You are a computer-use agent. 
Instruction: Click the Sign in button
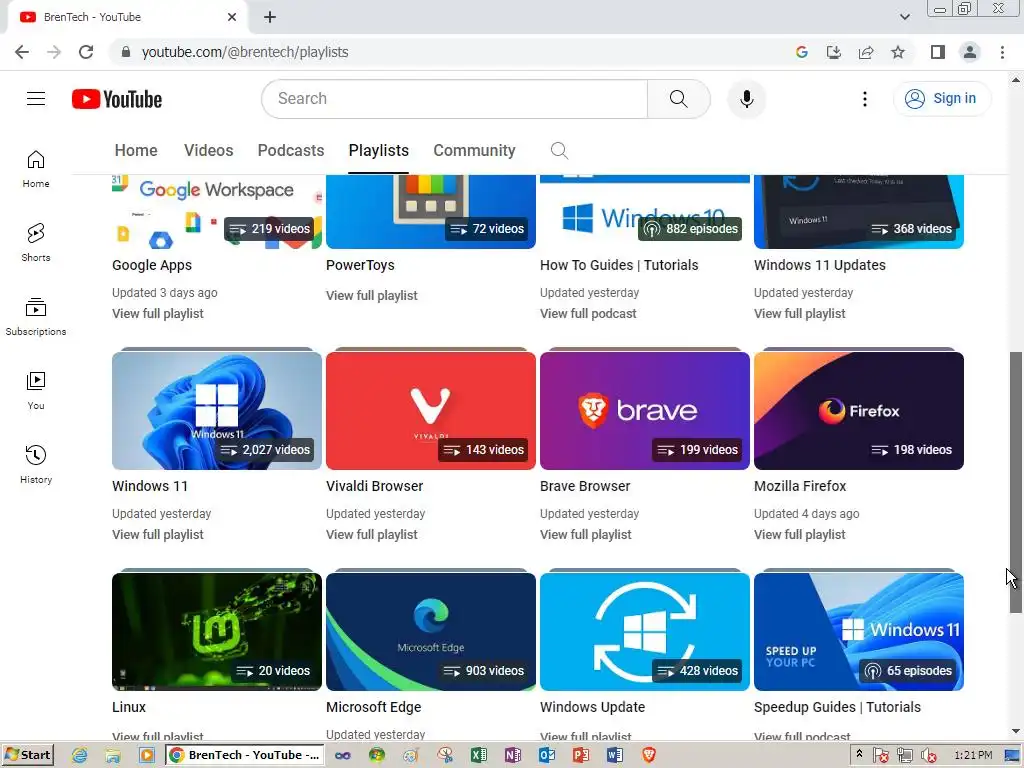coord(942,99)
